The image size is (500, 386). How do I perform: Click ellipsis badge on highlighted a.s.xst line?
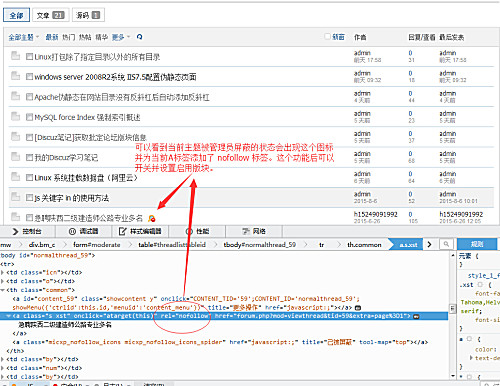point(416,316)
